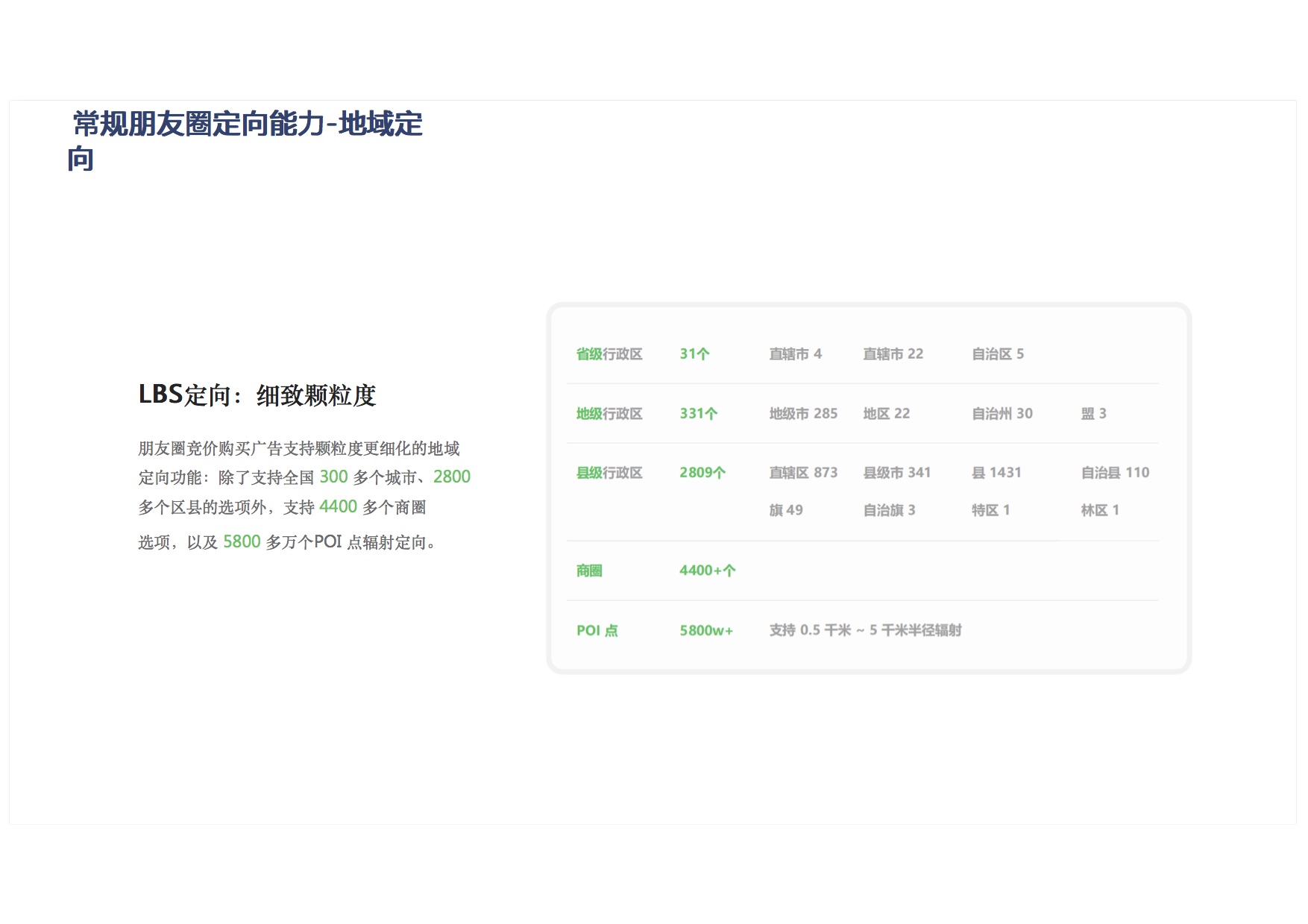Select the 省级行政区 row label
Viewport: 1308px width, 924px height.
click(x=609, y=354)
